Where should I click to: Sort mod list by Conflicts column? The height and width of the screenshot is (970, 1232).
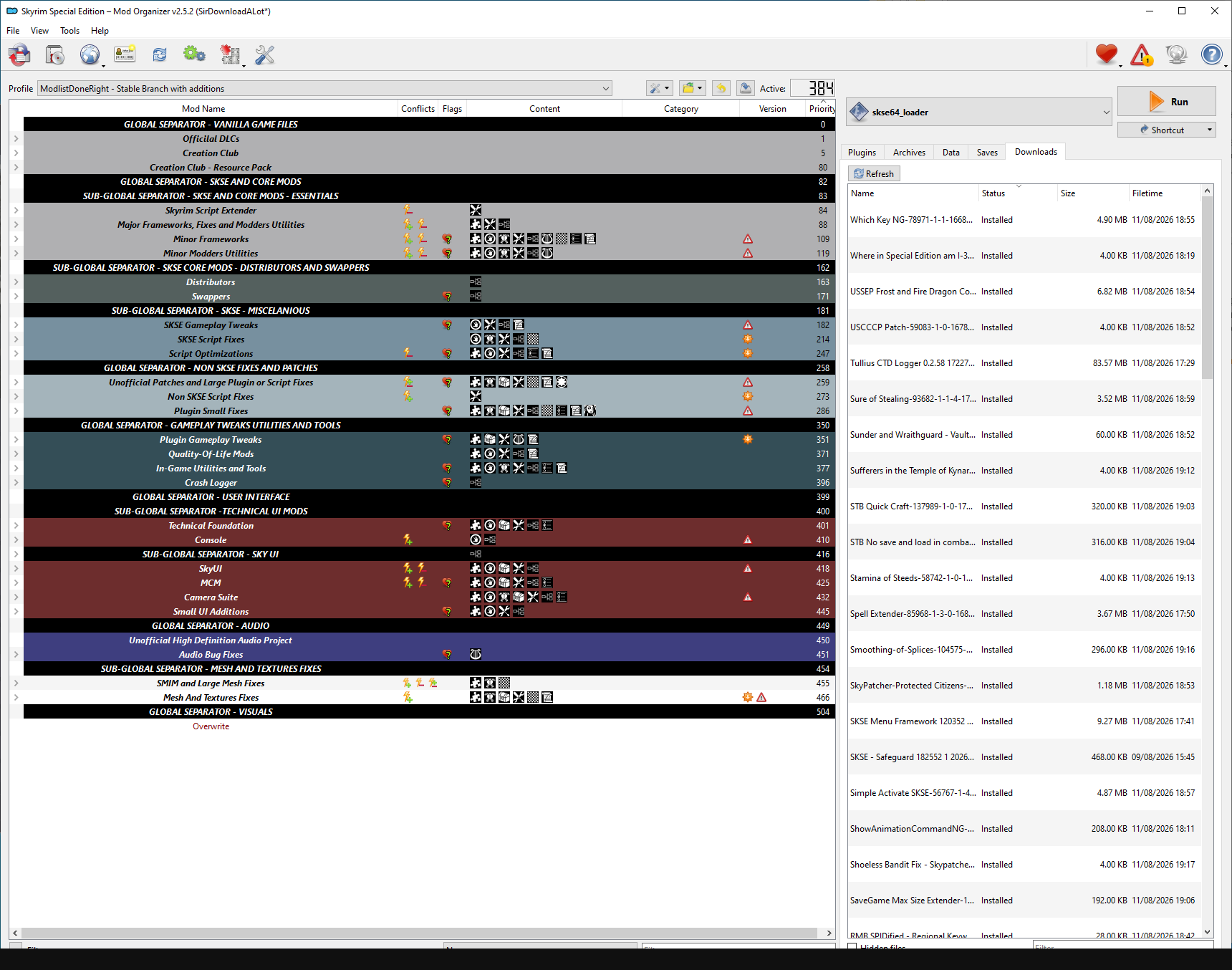point(418,108)
